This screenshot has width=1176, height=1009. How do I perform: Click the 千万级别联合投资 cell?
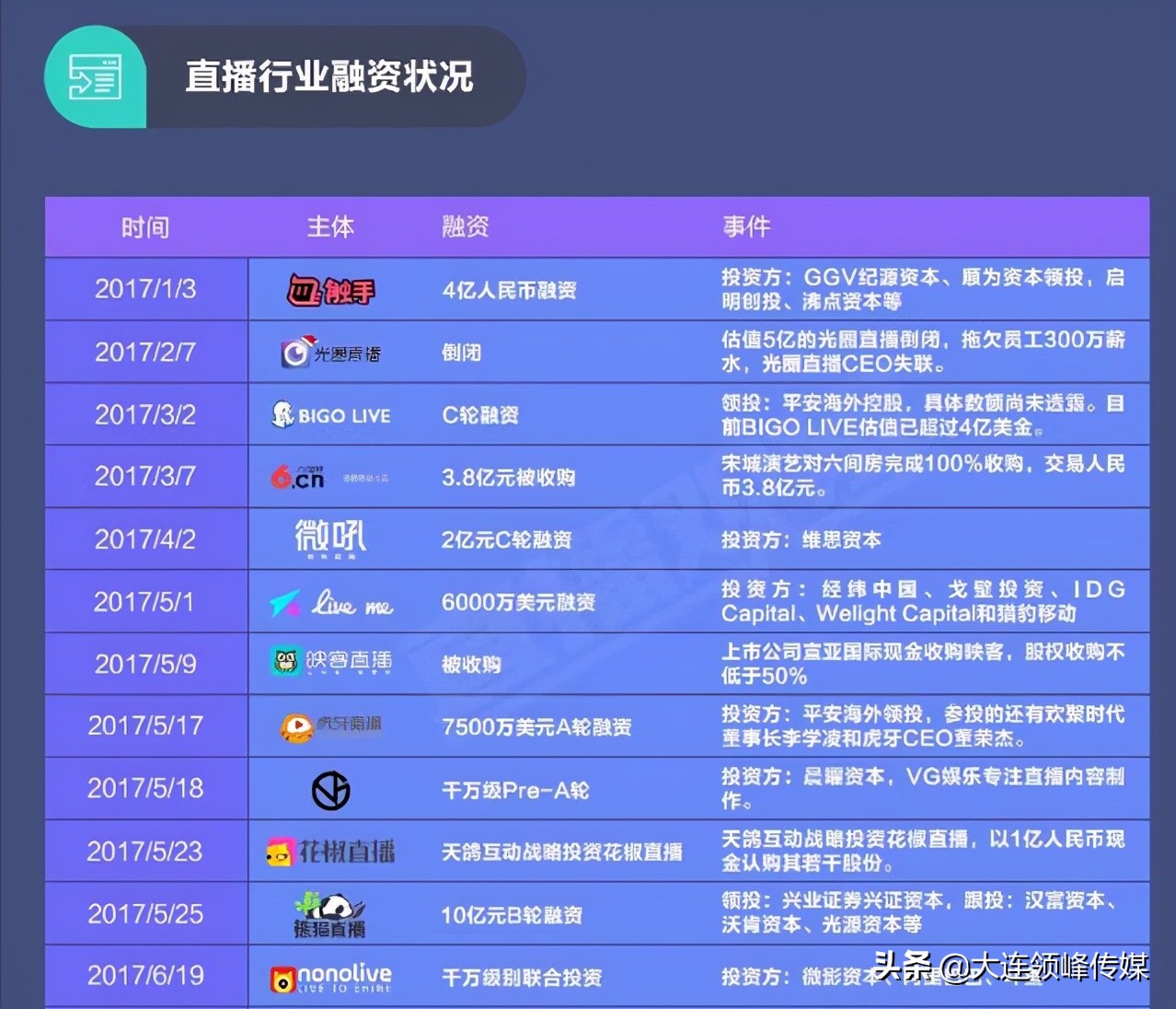point(522,978)
